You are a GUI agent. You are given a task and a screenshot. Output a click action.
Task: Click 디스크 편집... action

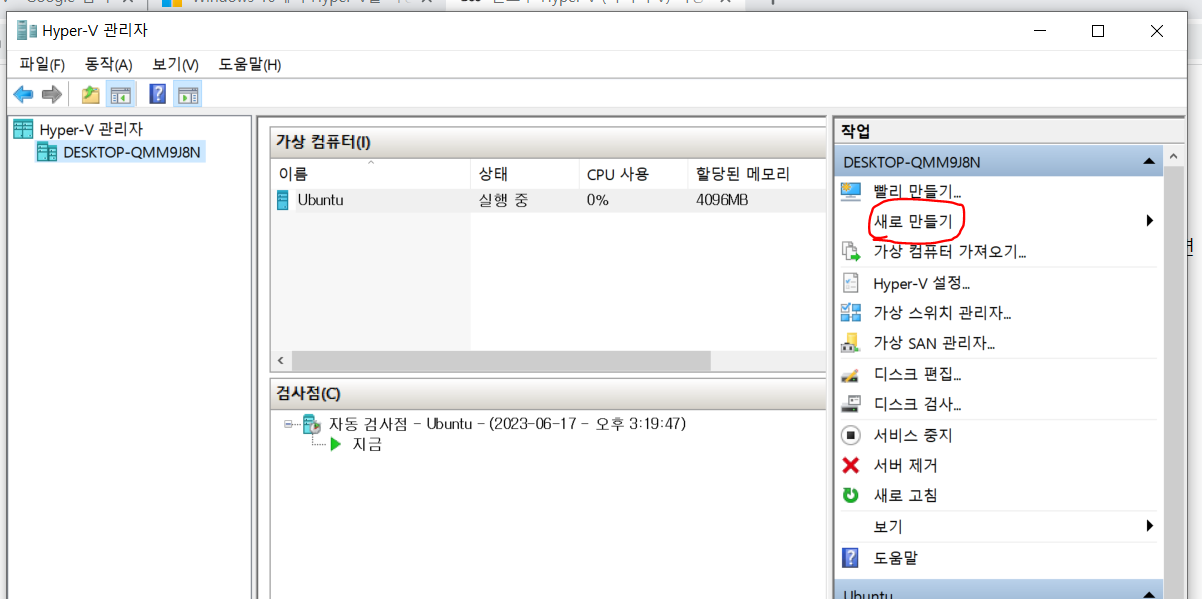917,375
